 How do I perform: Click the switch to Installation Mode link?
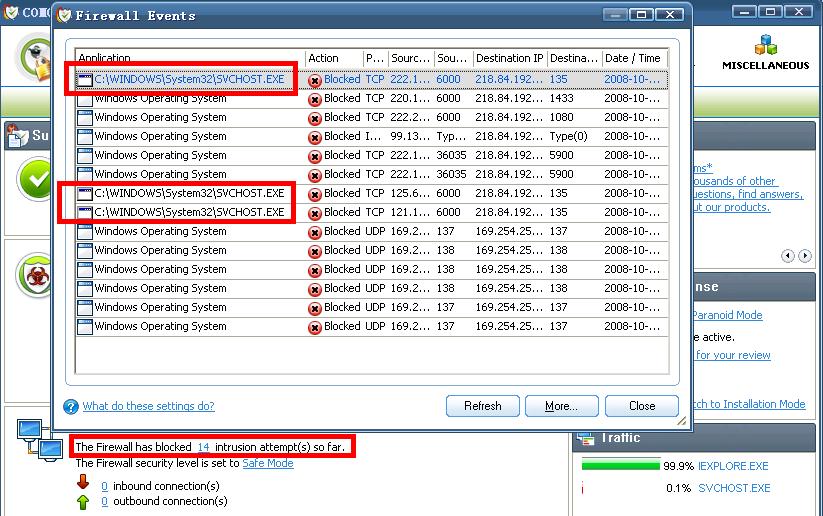point(749,404)
